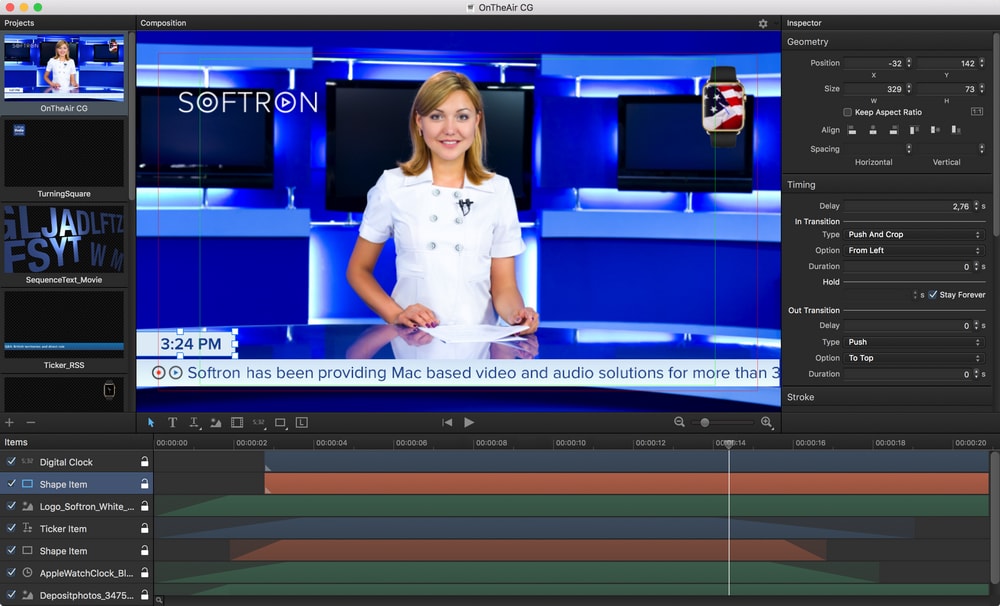
Task: Hide the Logo_Softron_White item
Action: point(11,506)
